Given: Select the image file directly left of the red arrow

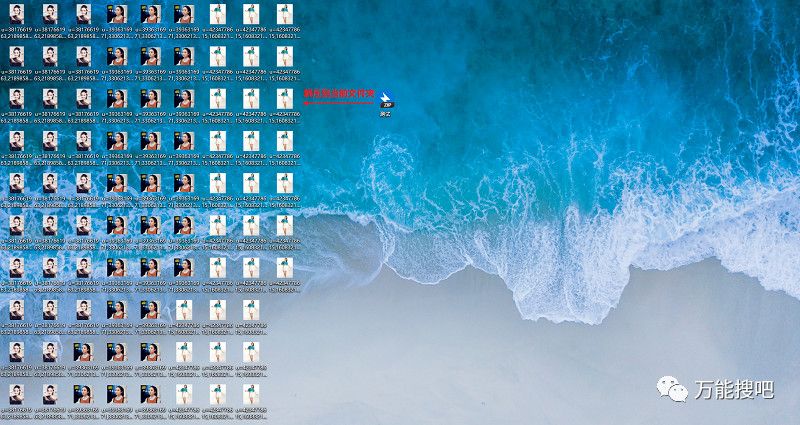Looking at the screenshot, I should (x=284, y=98).
